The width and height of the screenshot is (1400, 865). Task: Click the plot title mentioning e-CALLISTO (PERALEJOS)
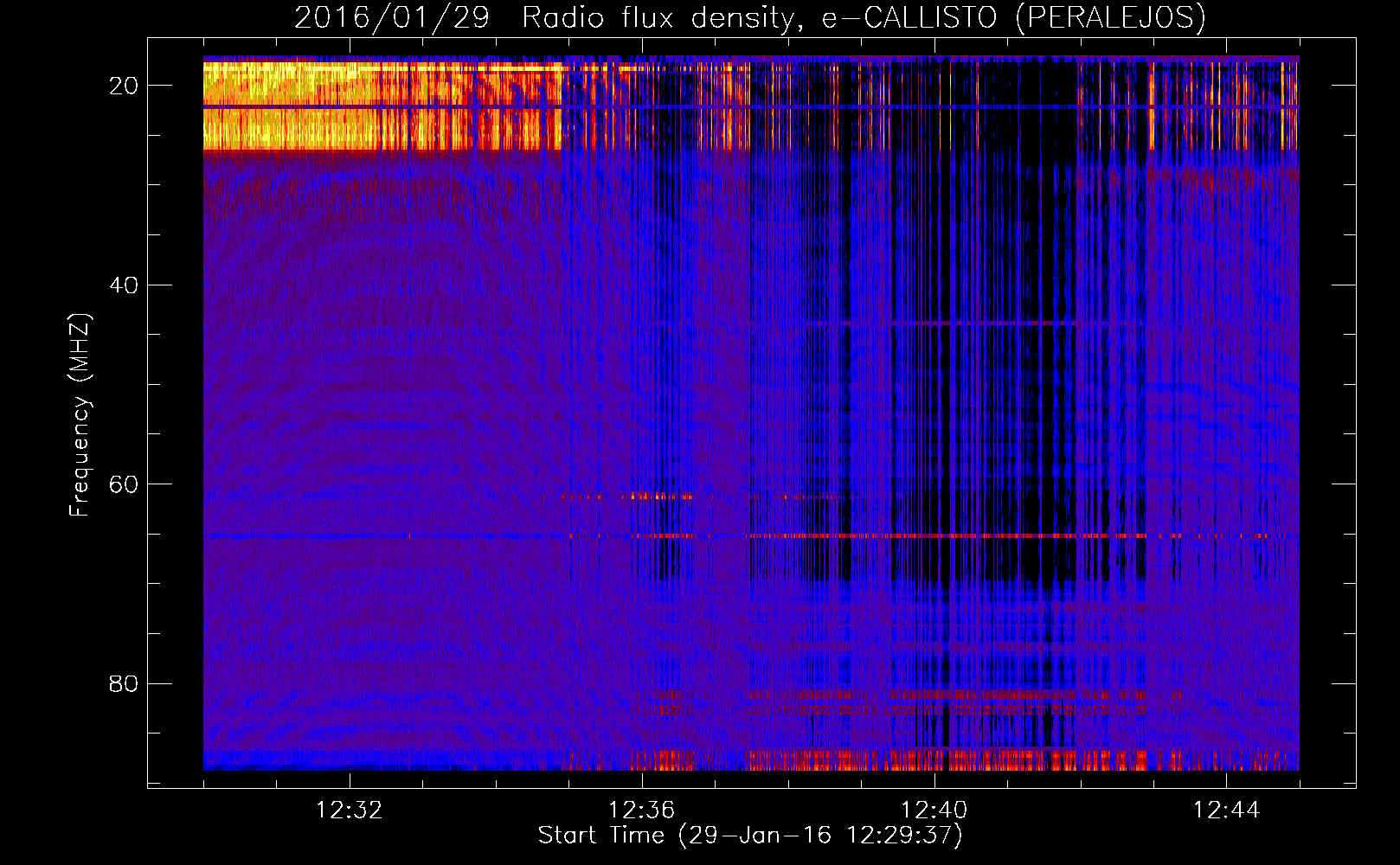click(749, 17)
